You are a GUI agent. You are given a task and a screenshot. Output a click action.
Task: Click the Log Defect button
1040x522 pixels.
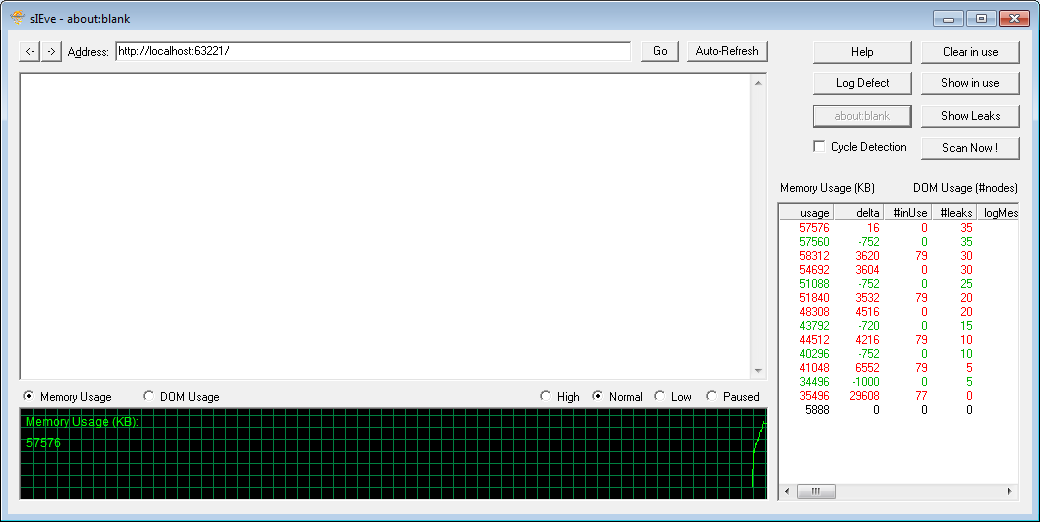tap(862, 83)
